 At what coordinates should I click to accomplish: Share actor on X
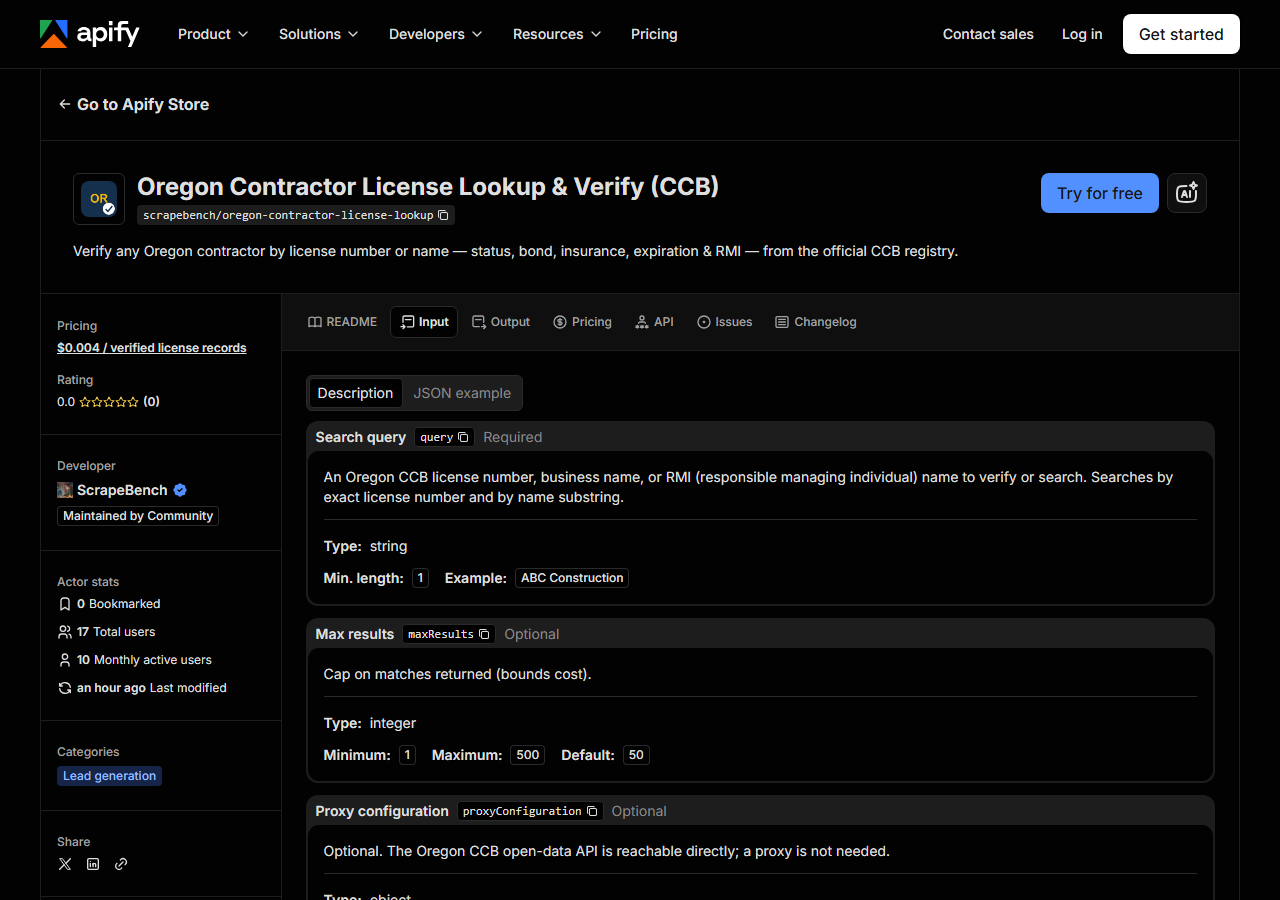coord(65,864)
